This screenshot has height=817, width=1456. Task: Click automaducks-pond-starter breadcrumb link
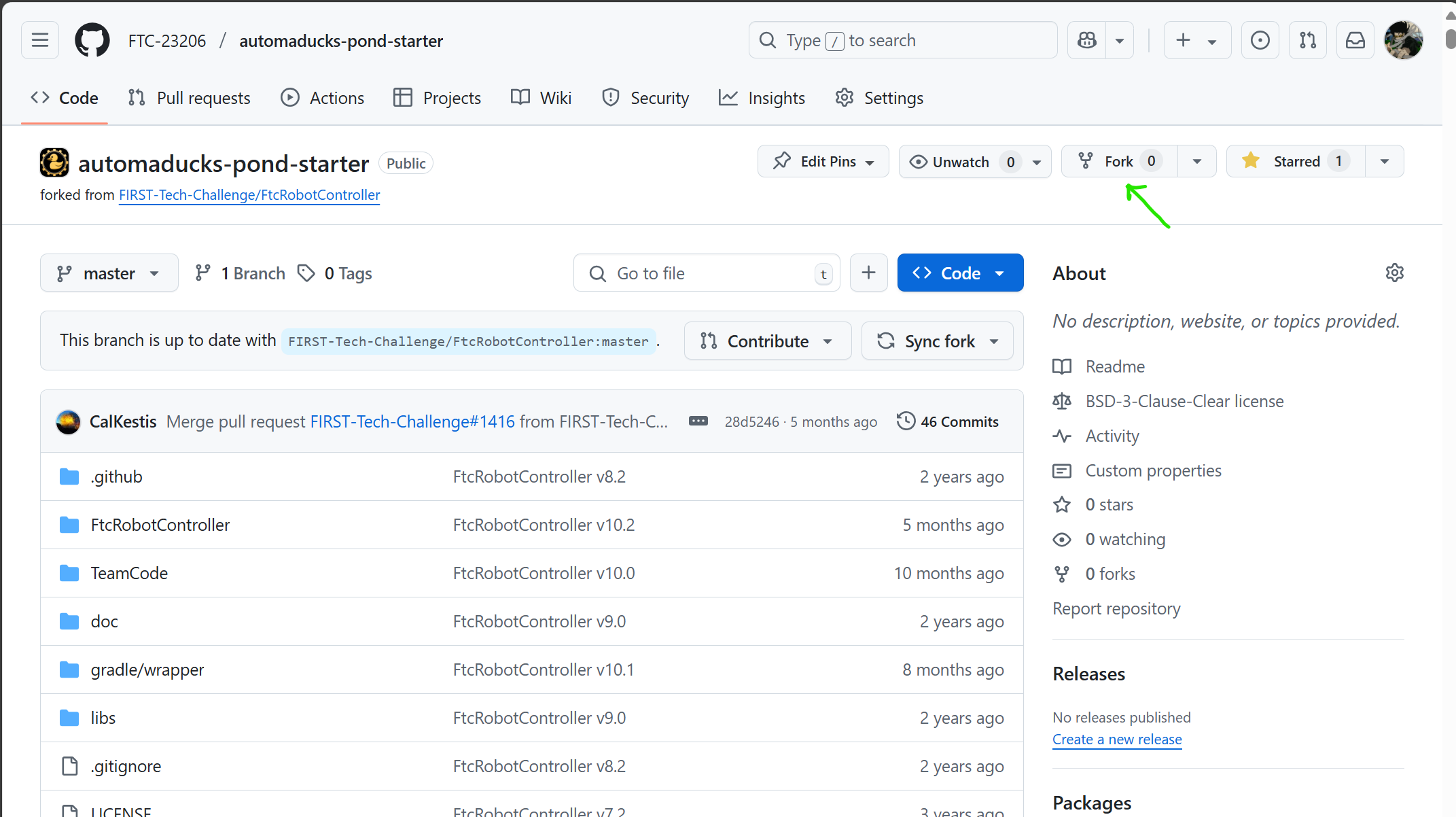(x=341, y=41)
